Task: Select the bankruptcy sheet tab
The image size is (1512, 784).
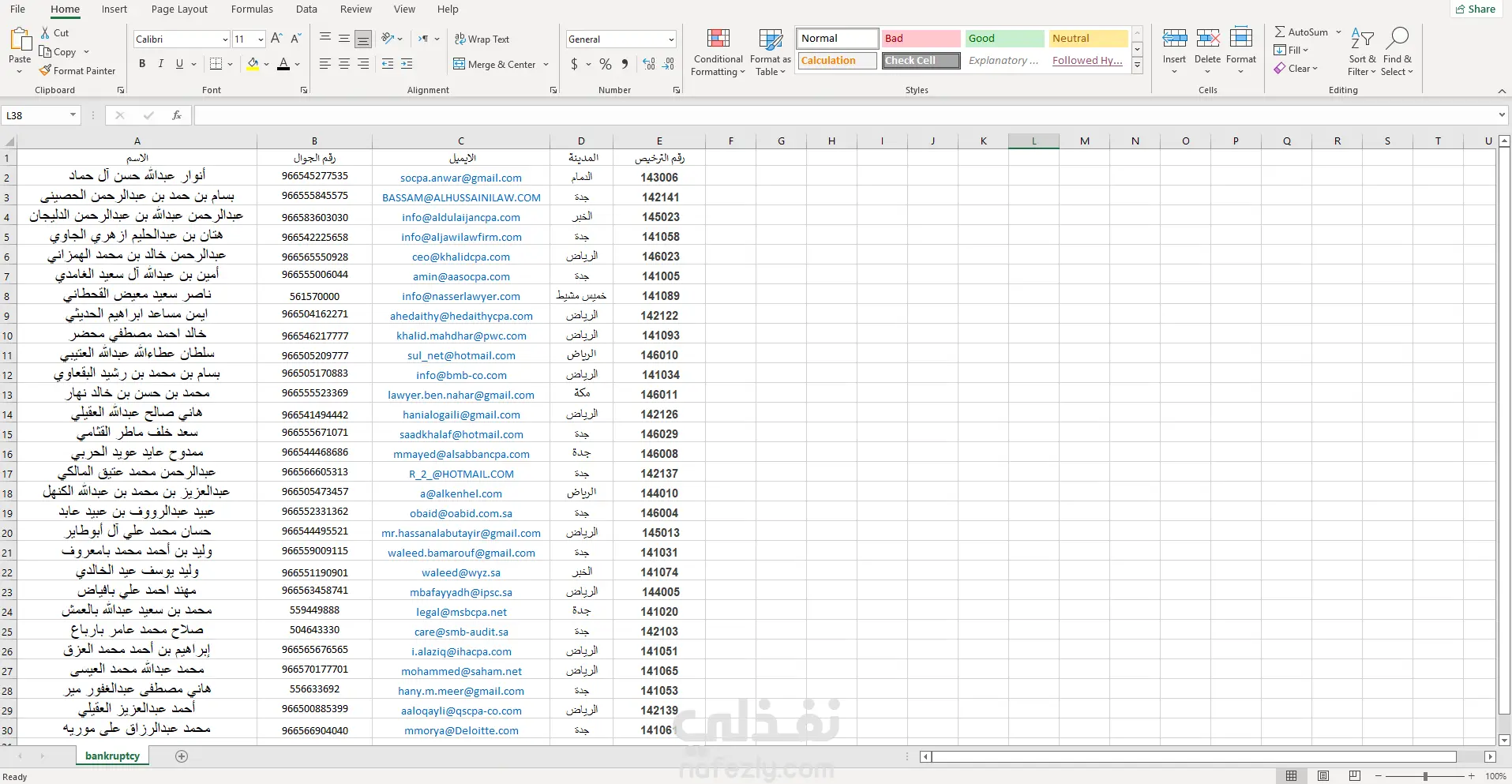Action: pos(112,756)
